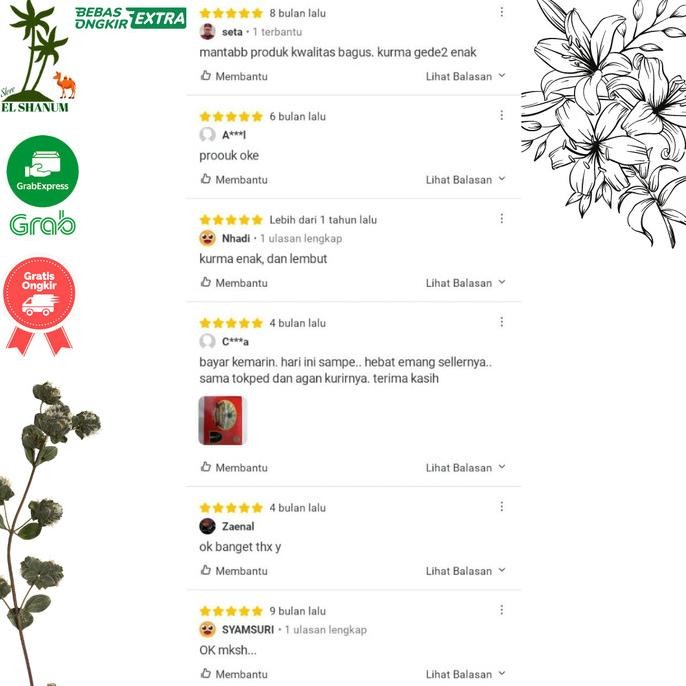Viewport: 686px width, 686px height.
Task: Expand Lihat Balasan on seta's review
Action: 466,76
